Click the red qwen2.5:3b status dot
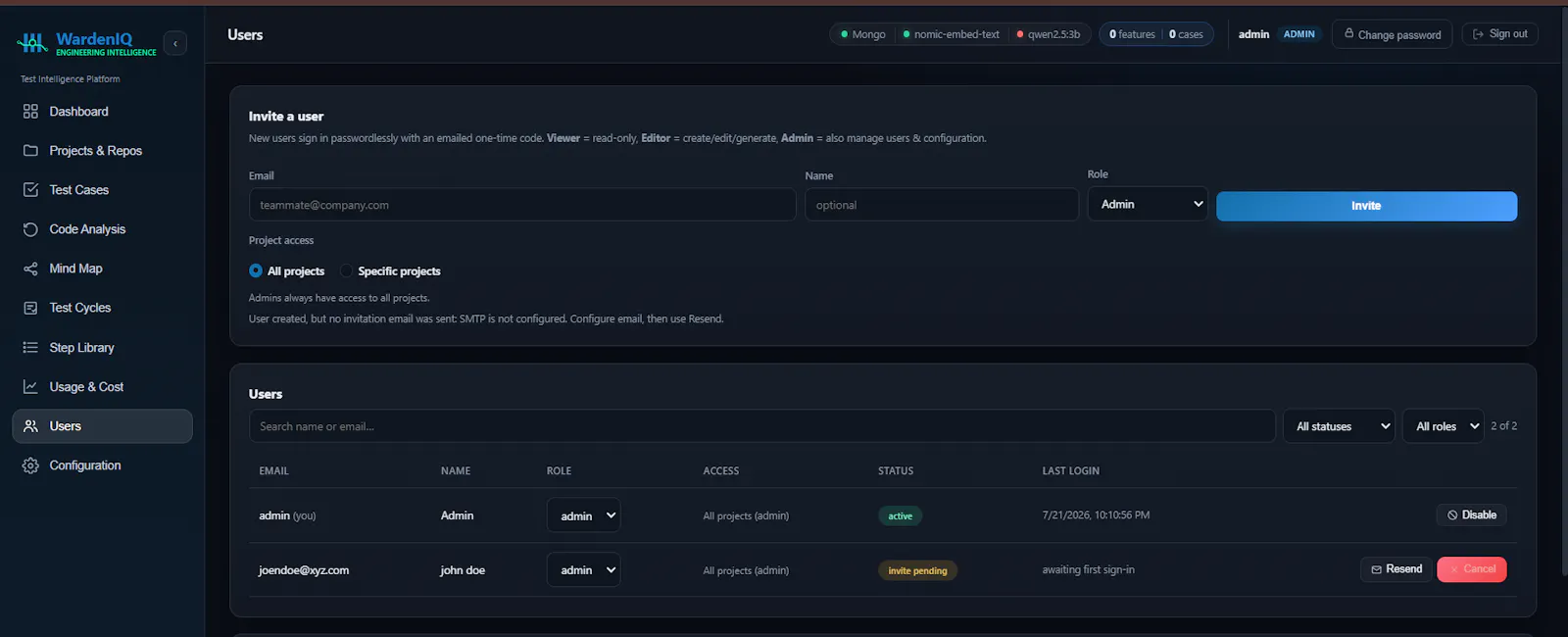This screenshot has width=1568, height=637. [1020, 34]
